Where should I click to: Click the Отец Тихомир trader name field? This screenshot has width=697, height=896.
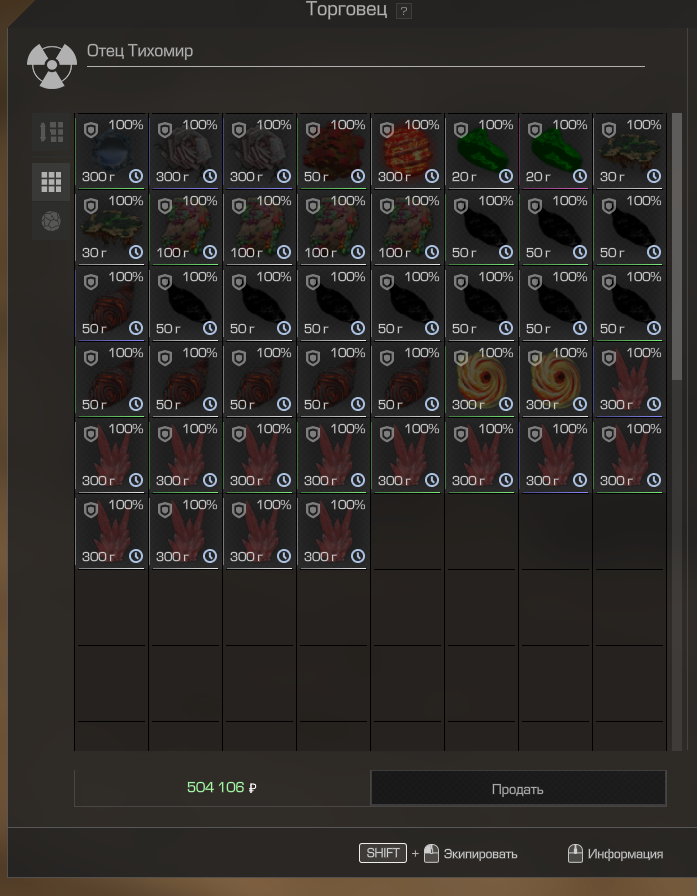(x=366, y=51)
